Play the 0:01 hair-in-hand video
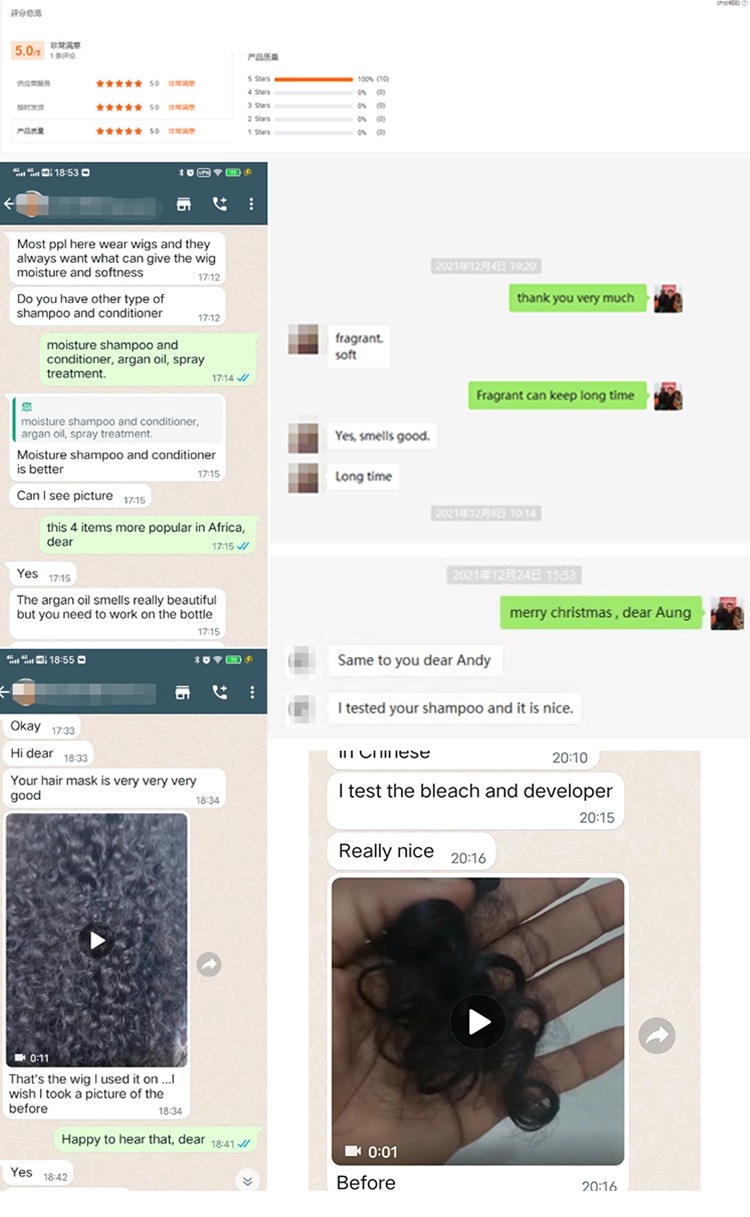 tap(479, 1021)
